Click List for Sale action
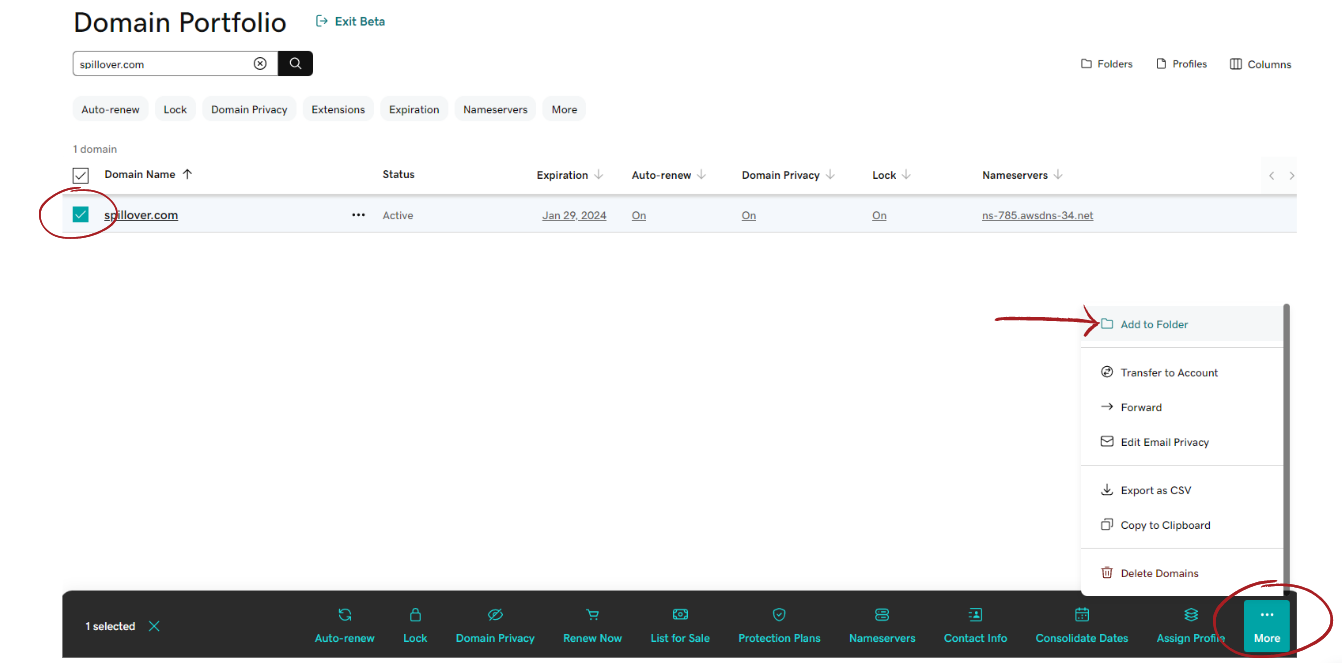Image resolution: width=1342 pixels, height=663 pixels. tap(680, 626)
